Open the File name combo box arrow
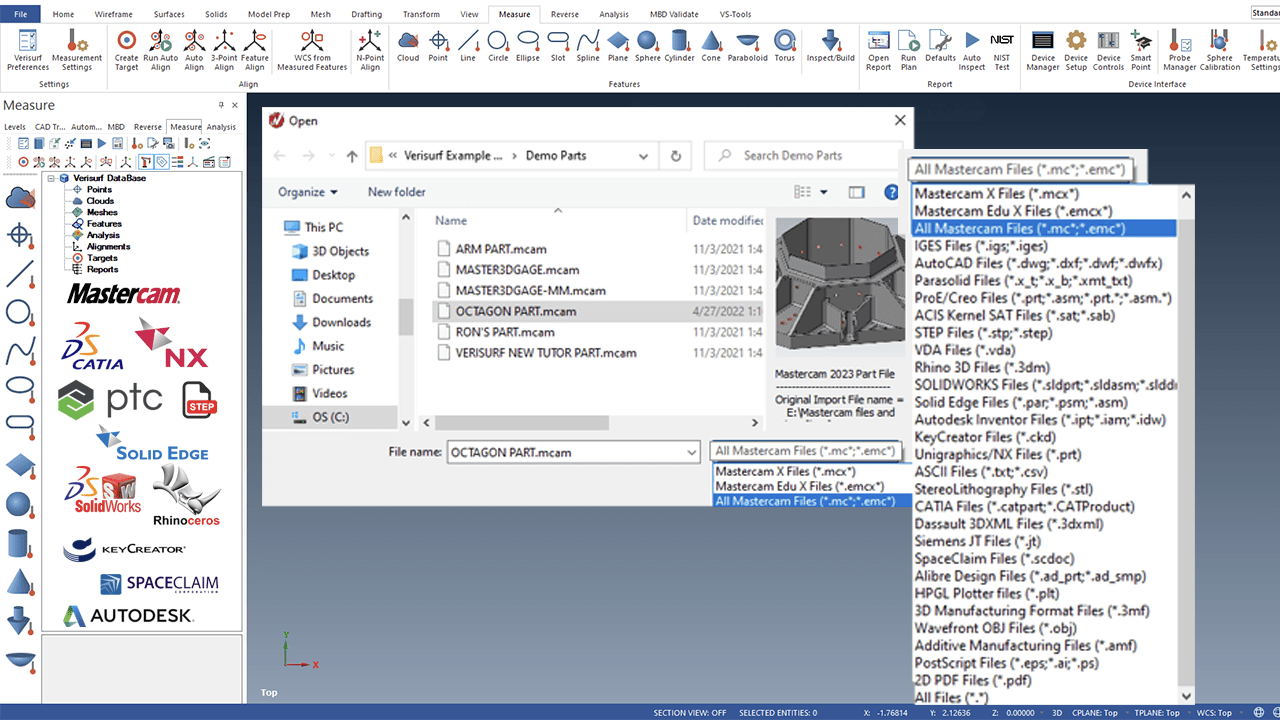Viewport: 1280px width, 720px height. tap(691, 453)
